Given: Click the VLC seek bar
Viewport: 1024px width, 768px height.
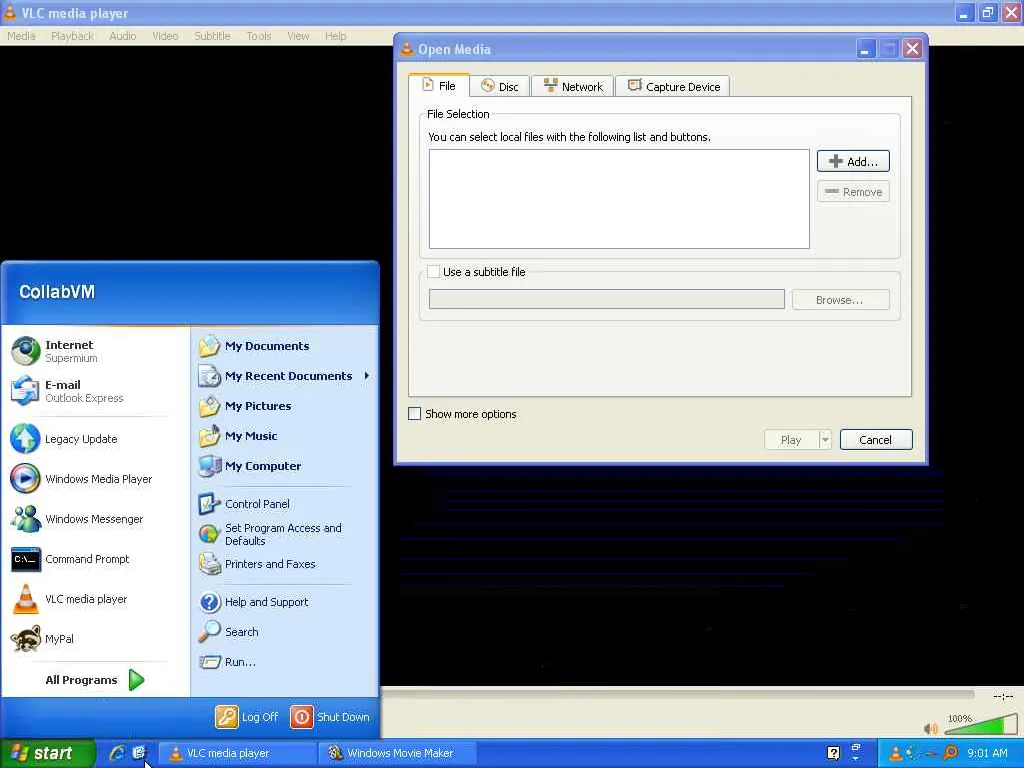Looking at the screenshot, I should 679,695.
